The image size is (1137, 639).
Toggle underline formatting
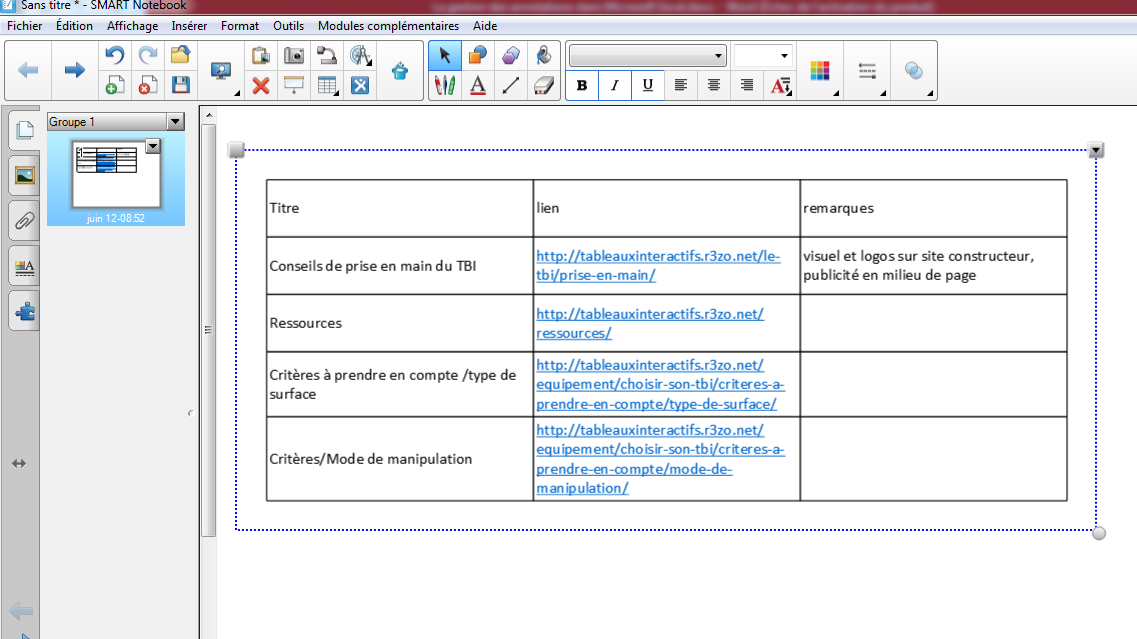point(648,86)
